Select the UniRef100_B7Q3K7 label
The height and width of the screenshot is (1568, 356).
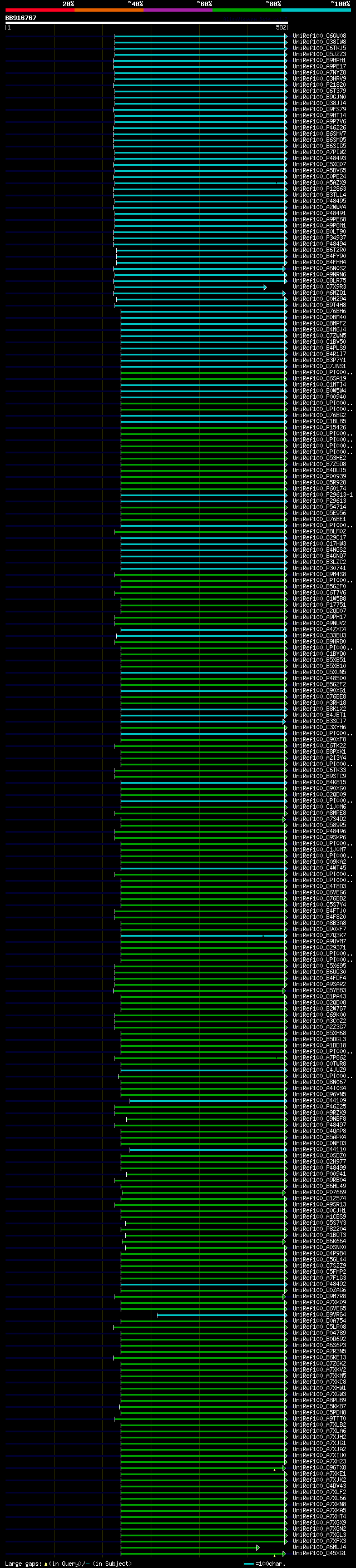pyautogui.click(x=319, y=935)
